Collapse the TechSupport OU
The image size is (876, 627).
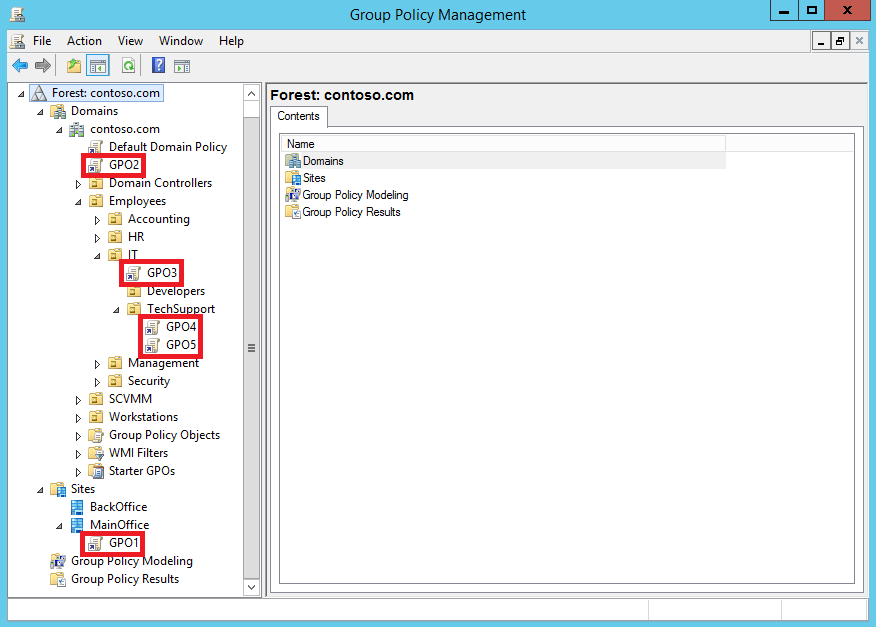coord(116,310)
